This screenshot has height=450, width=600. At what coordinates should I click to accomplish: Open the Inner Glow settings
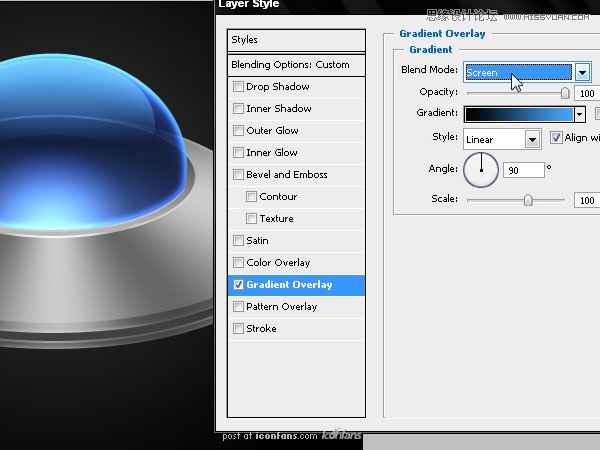272,153
